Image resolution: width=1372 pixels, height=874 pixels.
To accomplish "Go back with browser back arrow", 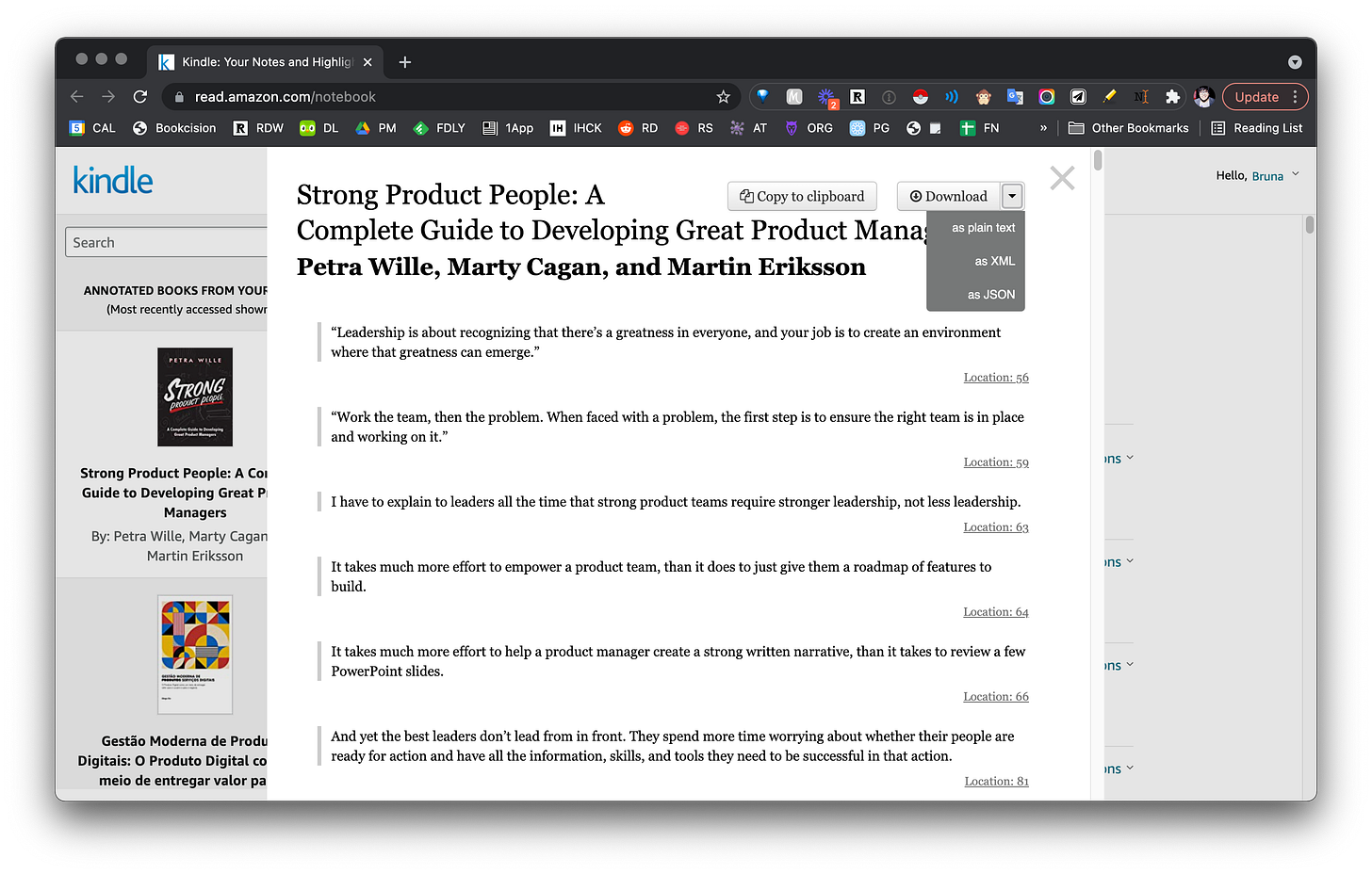I will pos(77,96).
